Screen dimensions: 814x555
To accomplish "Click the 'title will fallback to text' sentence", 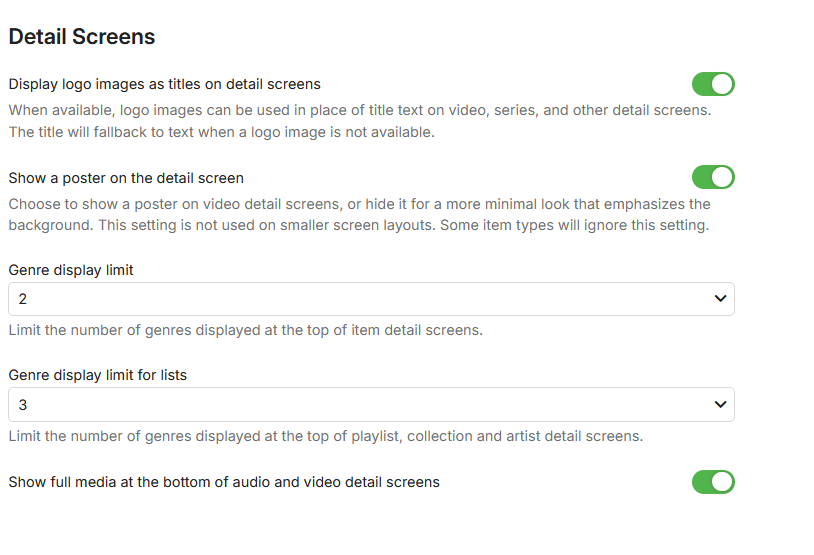I will pyautogui.click(x=222, y=132).
